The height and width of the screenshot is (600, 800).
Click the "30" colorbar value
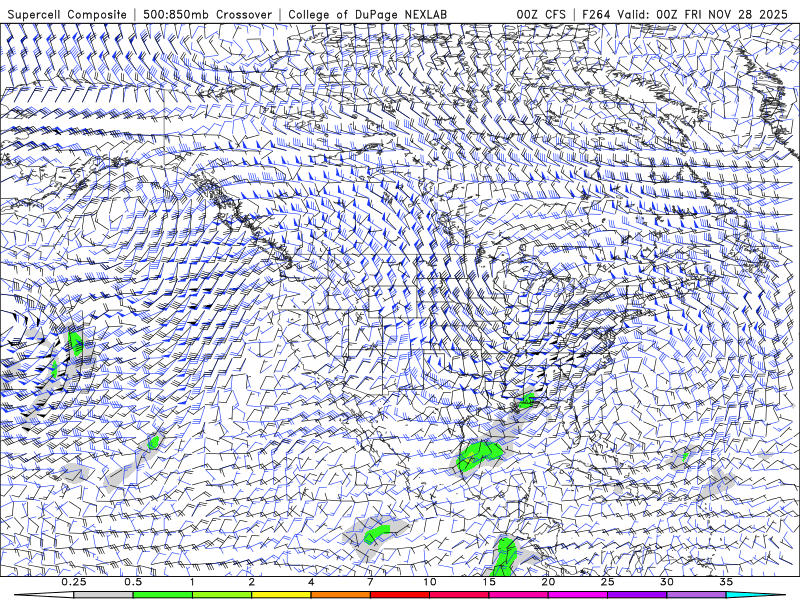[x=666, y=582]
